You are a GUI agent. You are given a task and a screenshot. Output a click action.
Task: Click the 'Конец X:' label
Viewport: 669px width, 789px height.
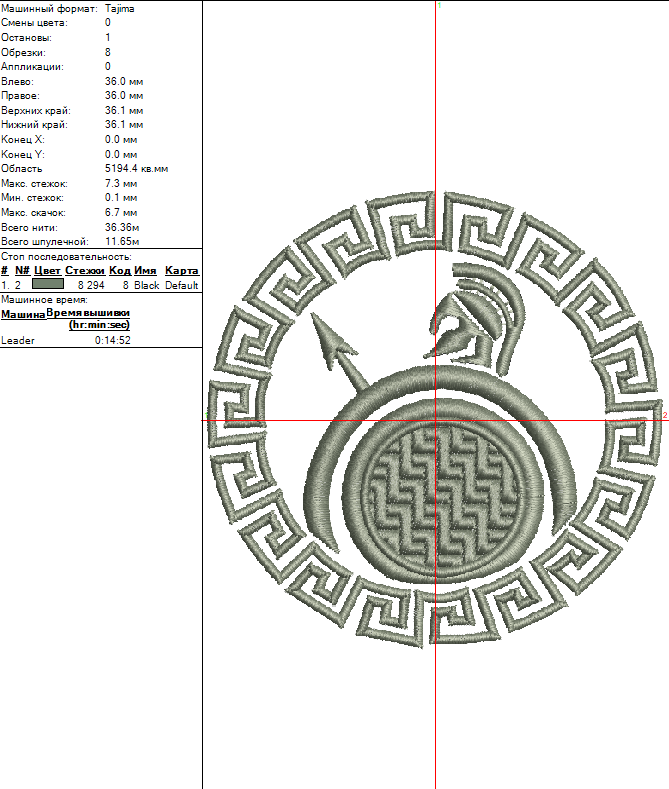23,140
